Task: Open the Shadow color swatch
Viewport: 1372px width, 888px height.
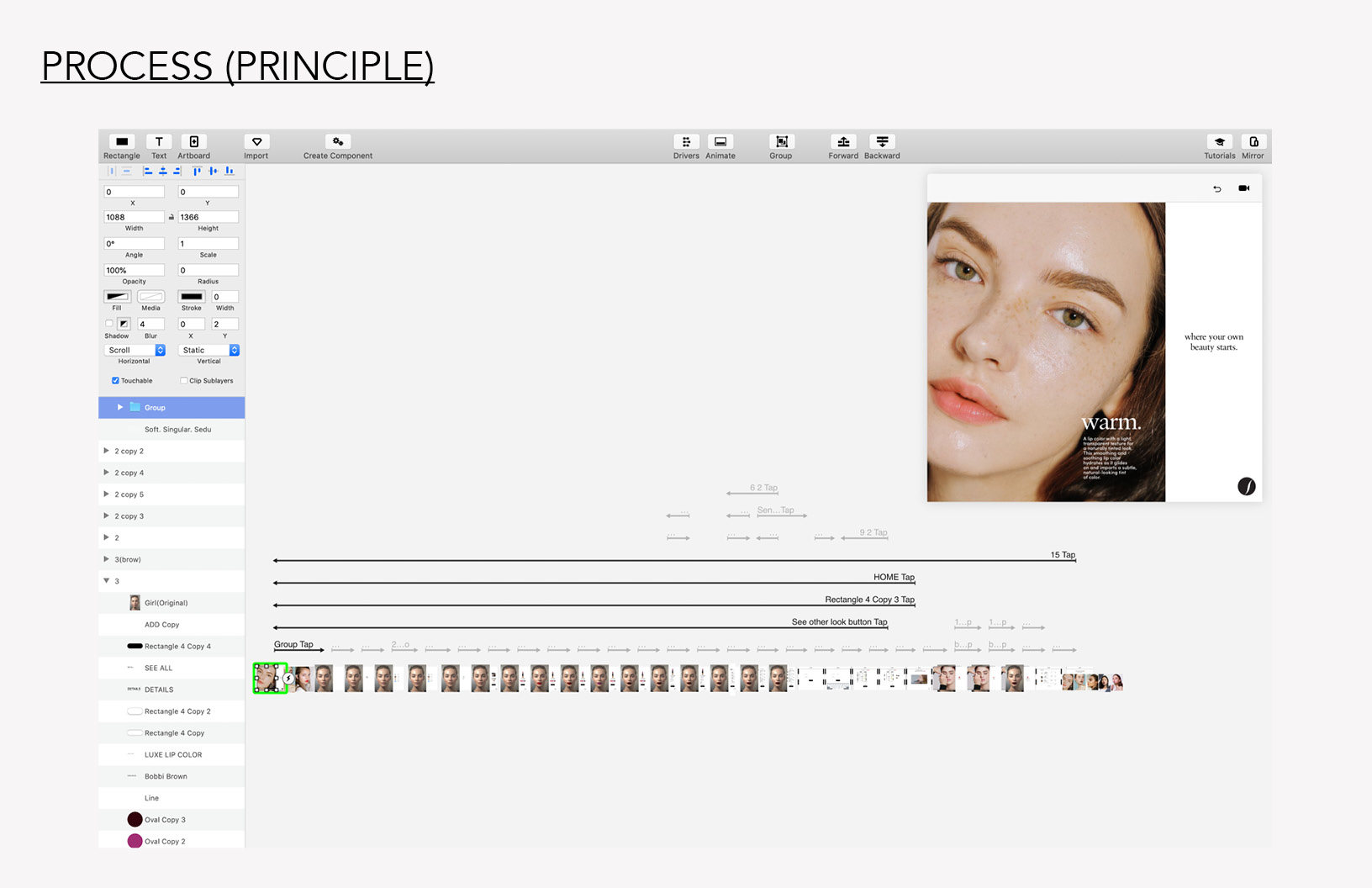Action: (124, 324)
